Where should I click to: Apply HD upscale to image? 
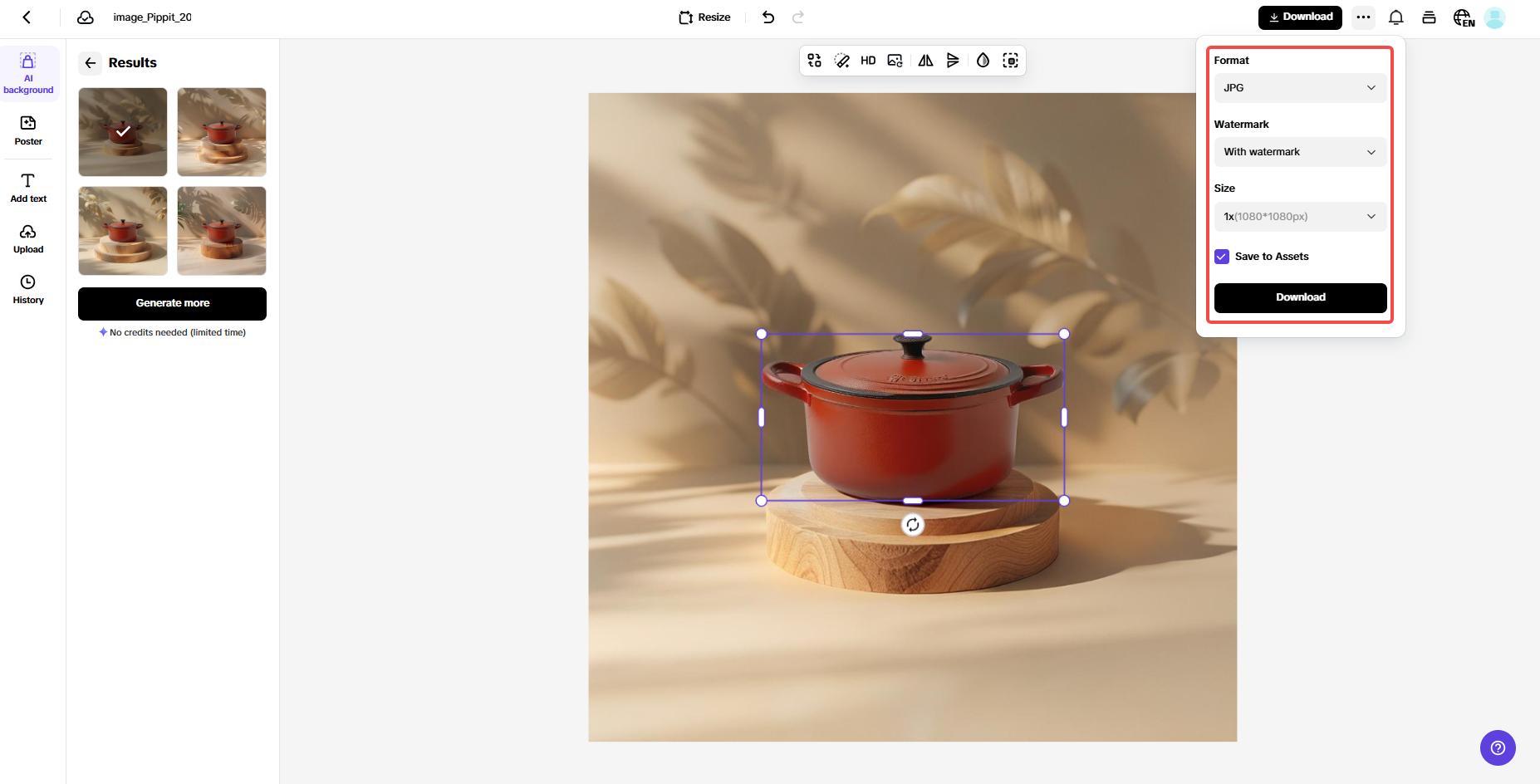click(x=868, y=61)
